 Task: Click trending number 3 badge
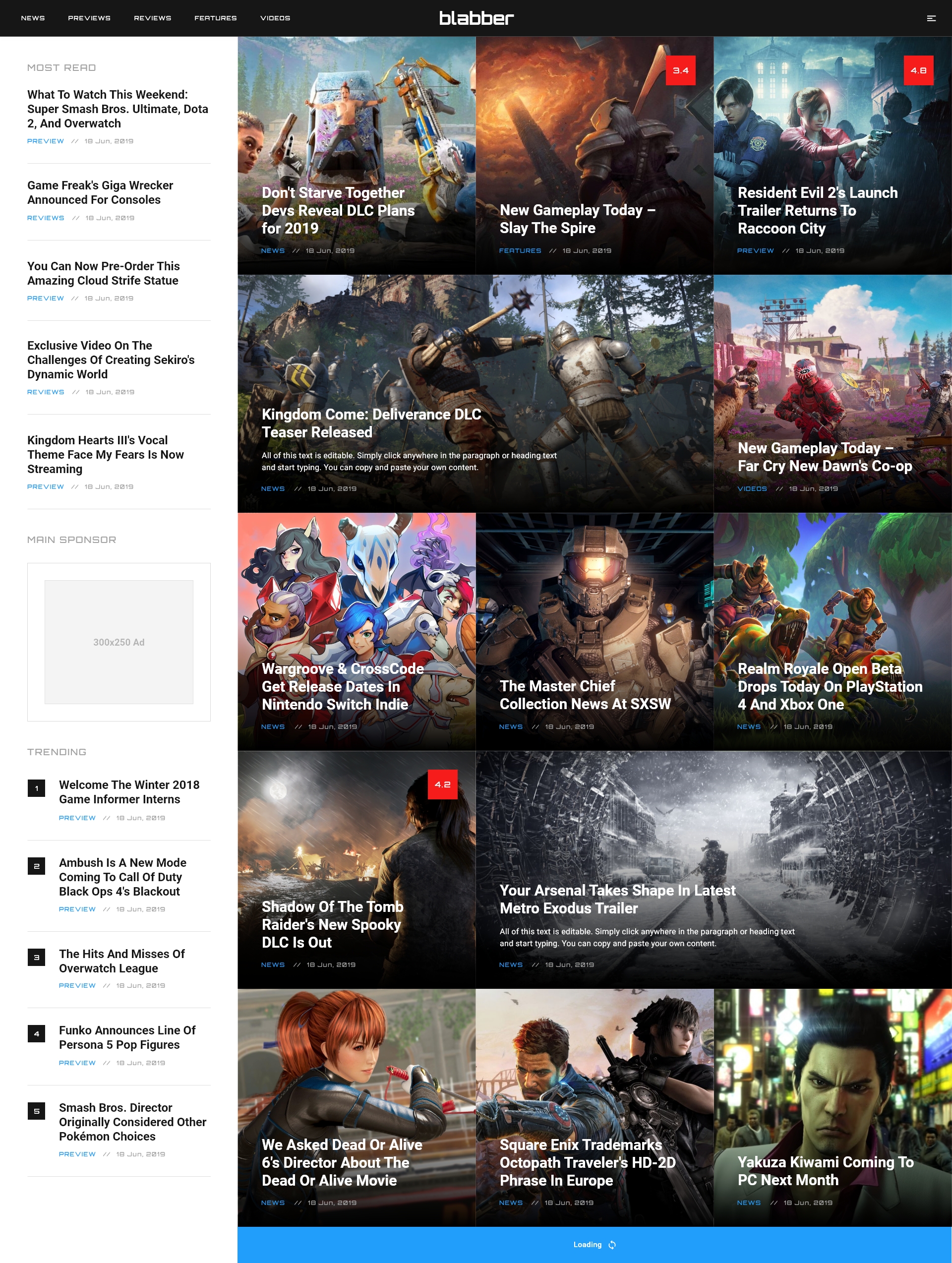point(37,958)
